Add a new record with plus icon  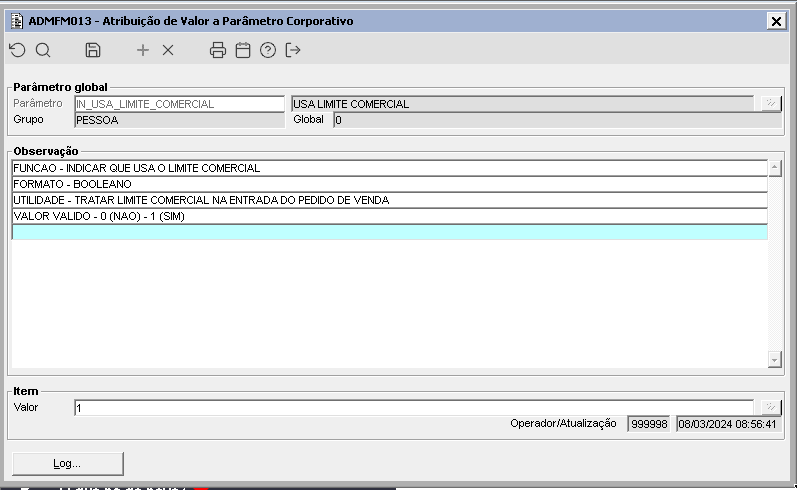pos(143,50)
